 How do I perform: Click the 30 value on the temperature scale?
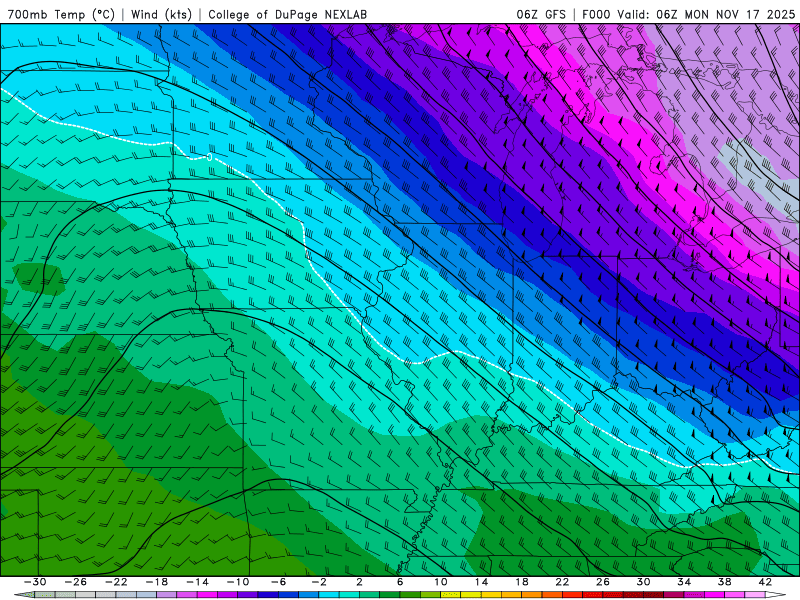click(x=643, y=582)
